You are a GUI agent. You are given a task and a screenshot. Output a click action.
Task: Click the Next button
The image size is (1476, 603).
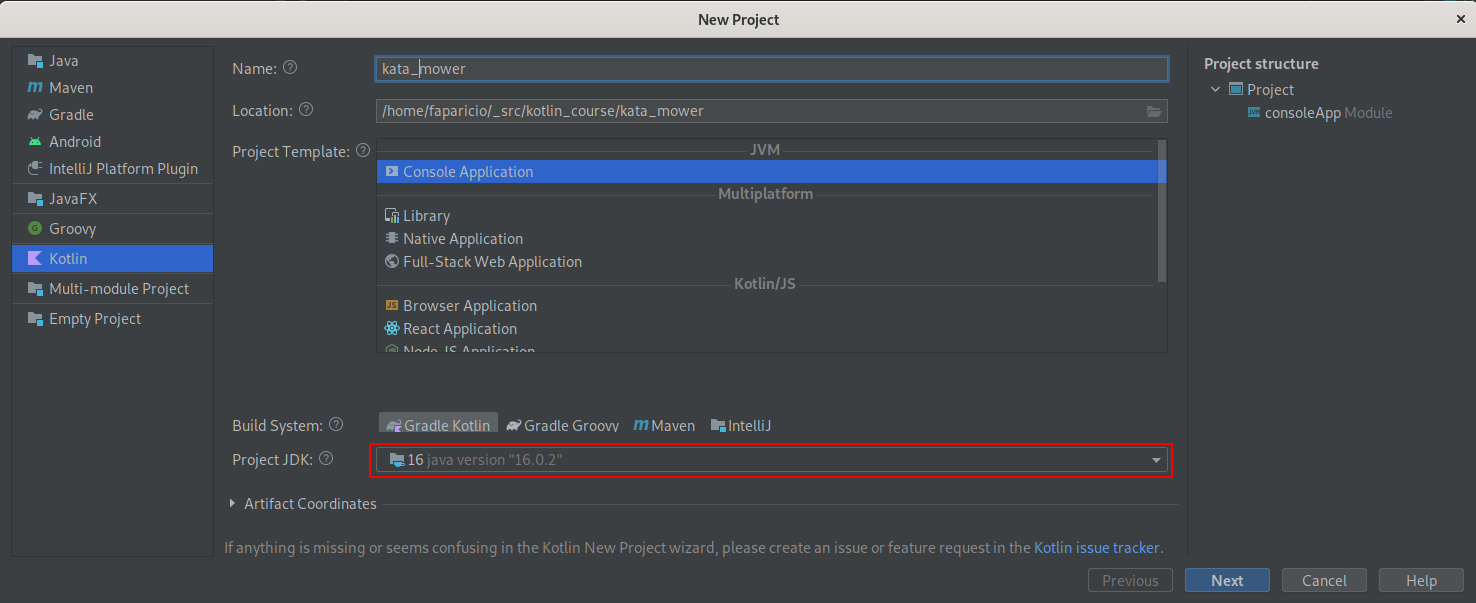(1227, 581)
